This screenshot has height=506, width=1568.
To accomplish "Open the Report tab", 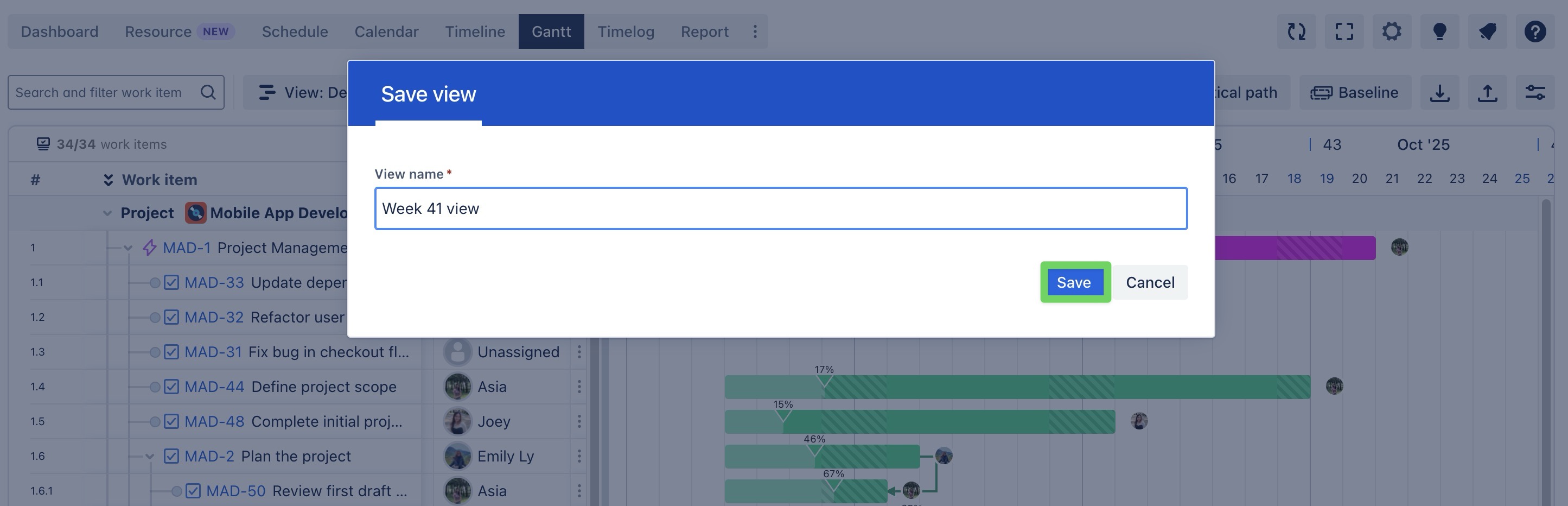I will [x=704, y=31].
